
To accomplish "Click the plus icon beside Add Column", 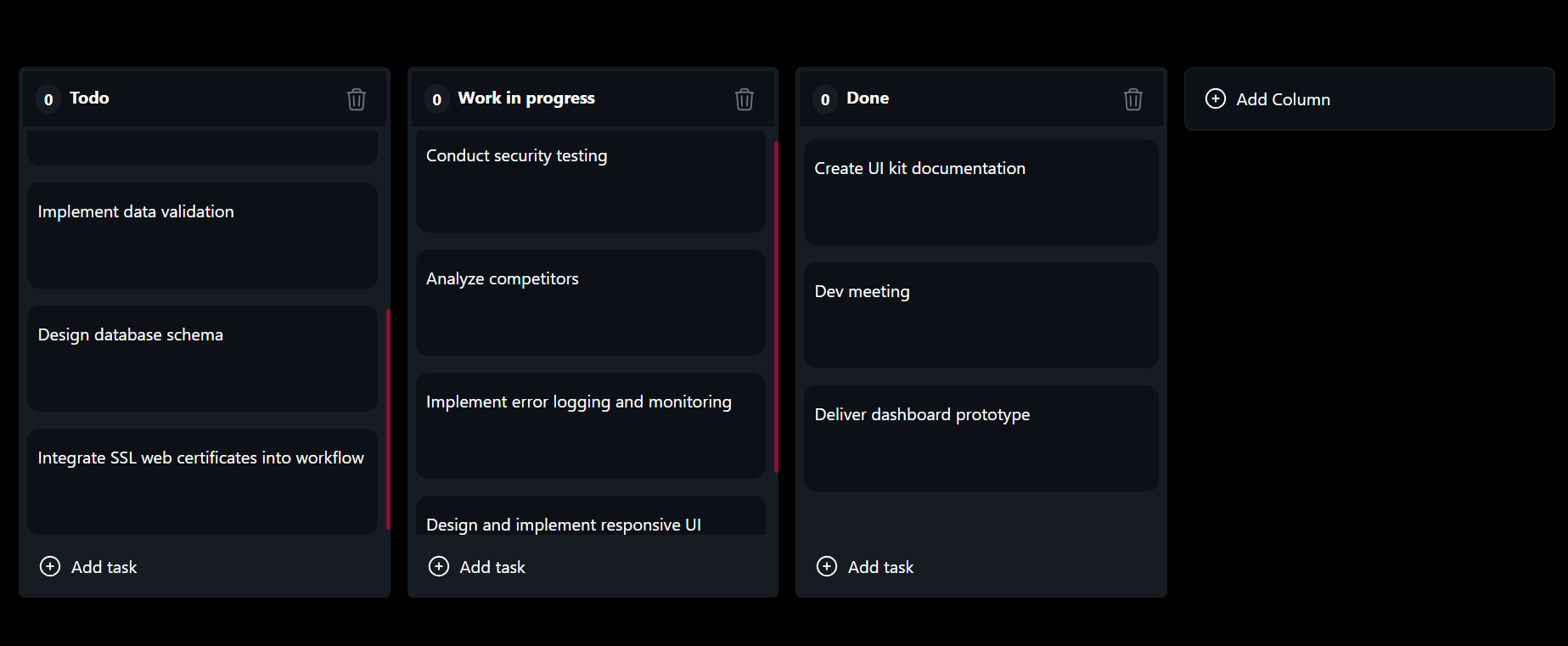I will pyautogui.click(x=1216, y=98).
